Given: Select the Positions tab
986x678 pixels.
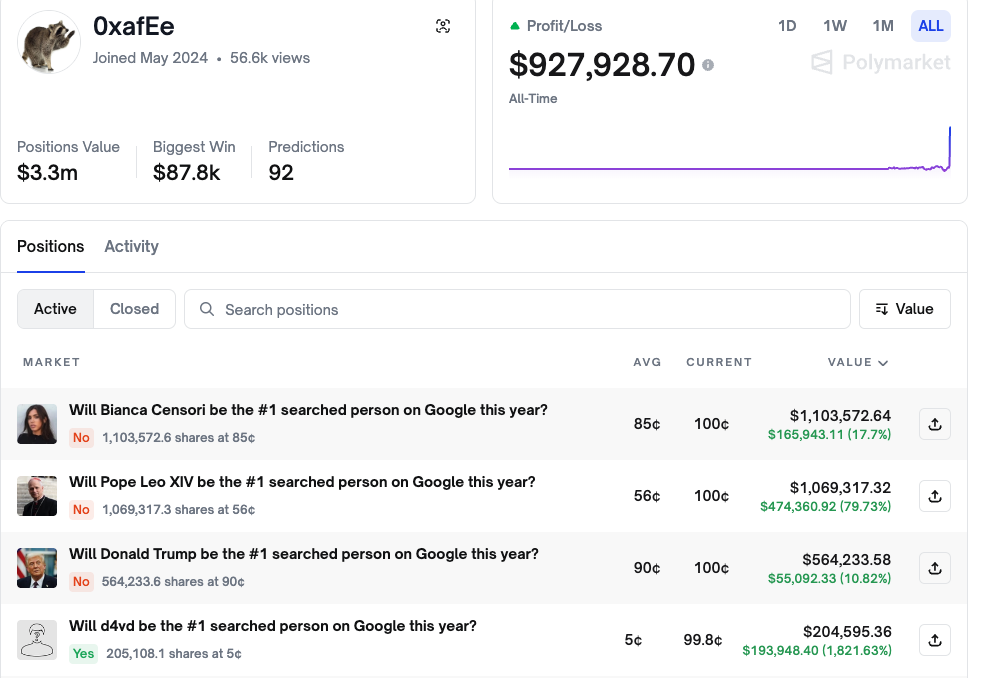Looking at the screenshot, I should coord(50,246).
